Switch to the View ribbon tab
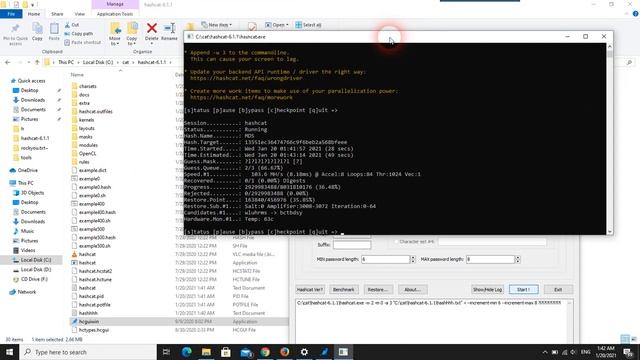 (x=80, y=14)
